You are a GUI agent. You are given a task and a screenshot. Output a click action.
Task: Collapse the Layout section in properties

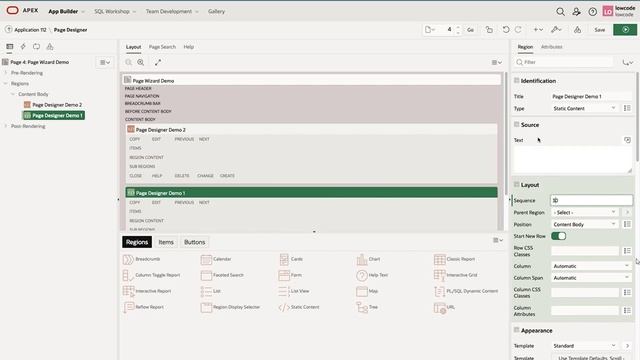pyautogui.click(x=516, y=184)
